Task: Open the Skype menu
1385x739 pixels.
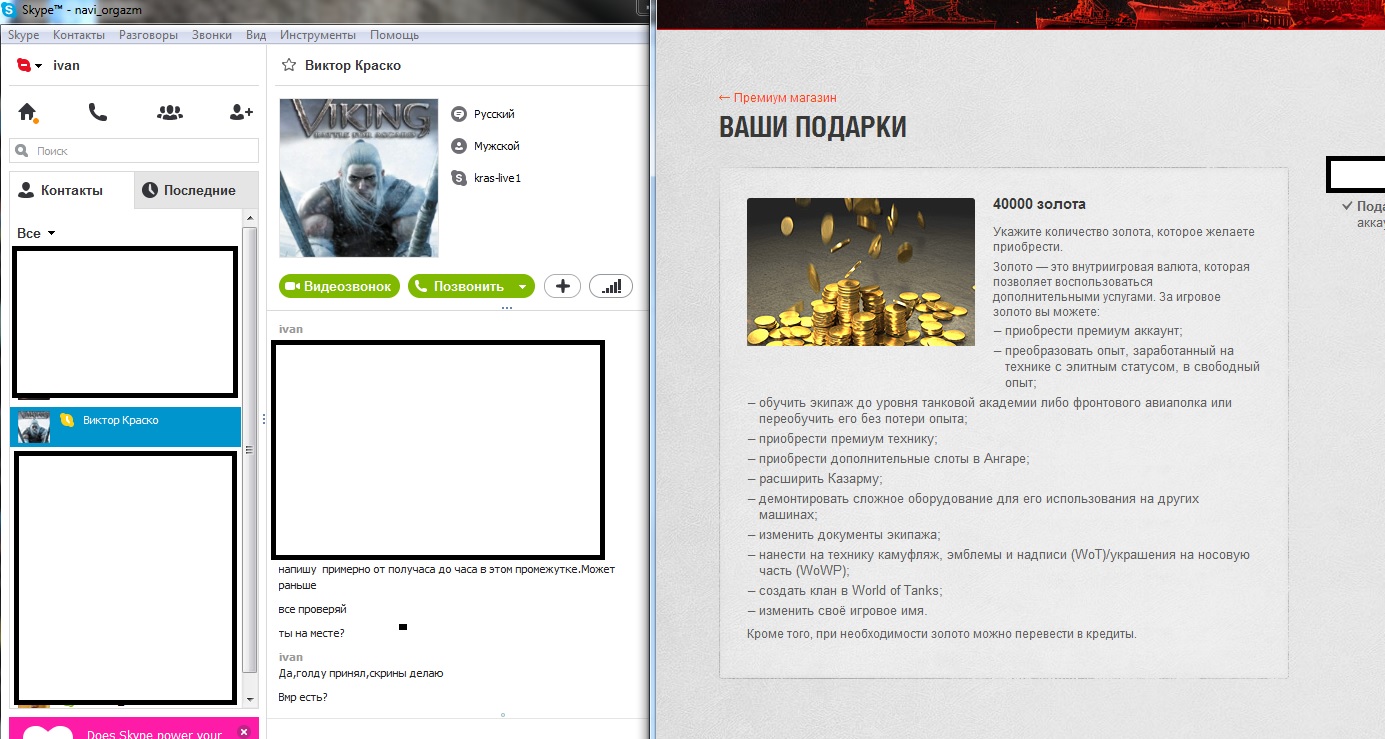Action: pyautogui.click(x=23, y=35)
